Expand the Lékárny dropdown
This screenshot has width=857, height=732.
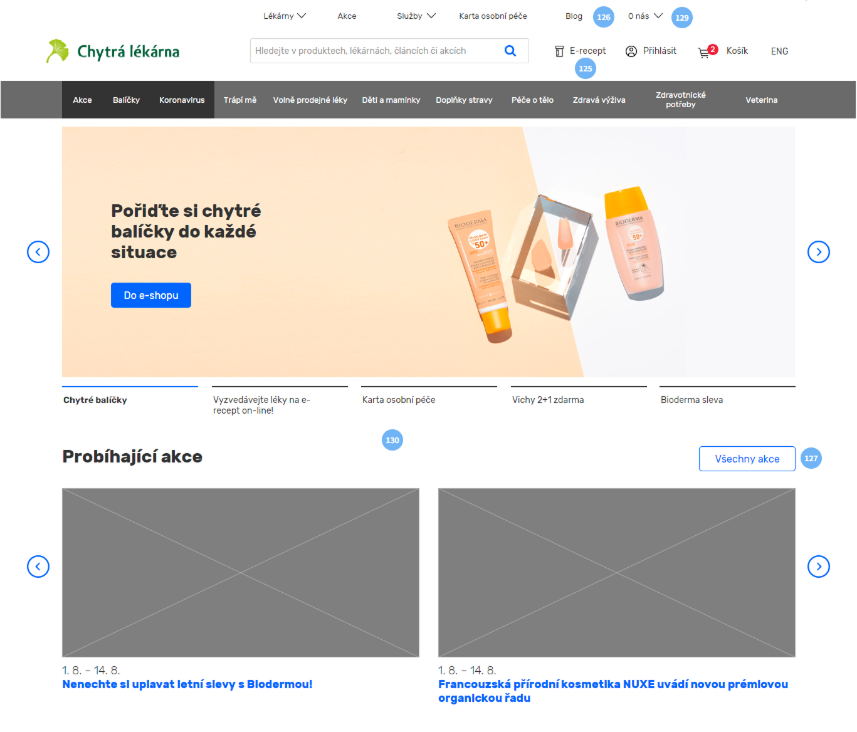point(284,16)
